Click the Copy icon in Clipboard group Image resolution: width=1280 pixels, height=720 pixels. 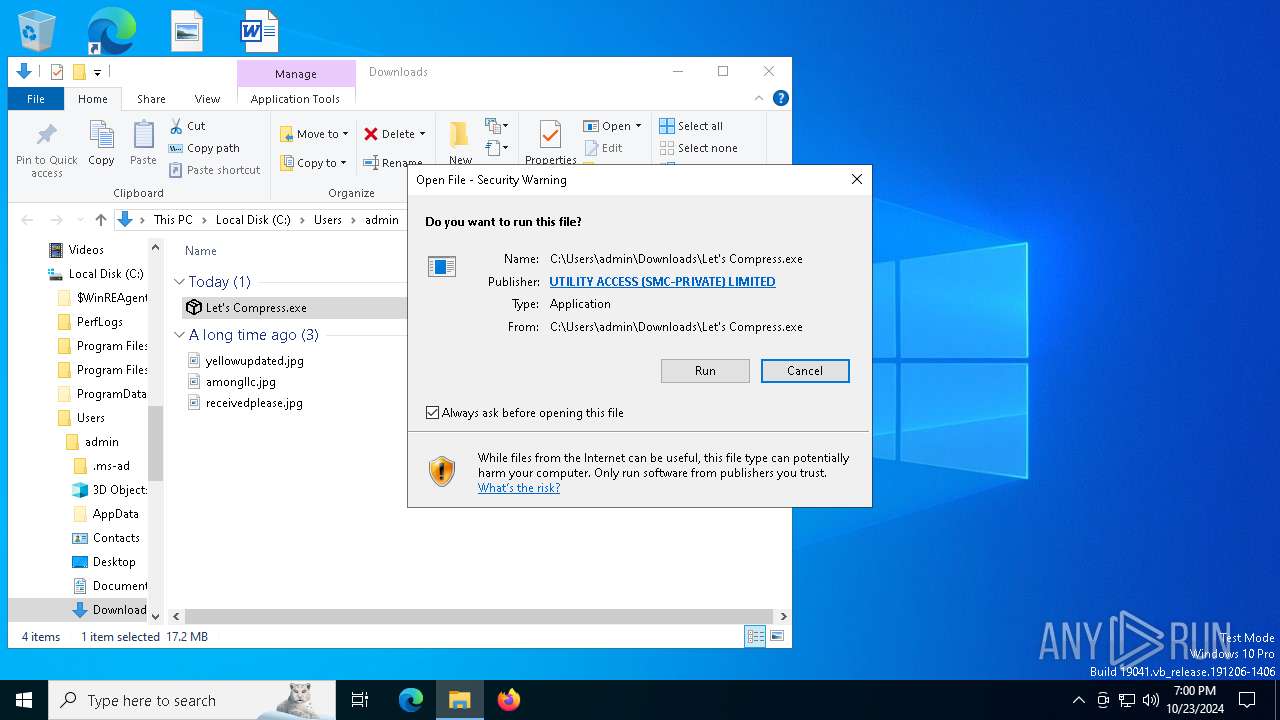tap(101, 143)
